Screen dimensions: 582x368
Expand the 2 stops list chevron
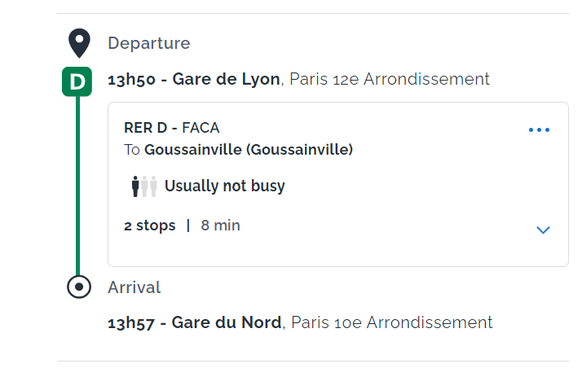(543, 230)
